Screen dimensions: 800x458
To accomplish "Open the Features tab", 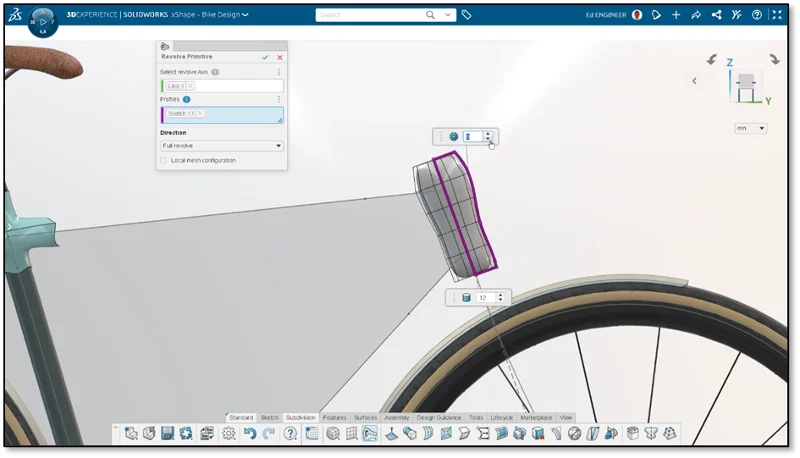I will click(x=334, y=417).
